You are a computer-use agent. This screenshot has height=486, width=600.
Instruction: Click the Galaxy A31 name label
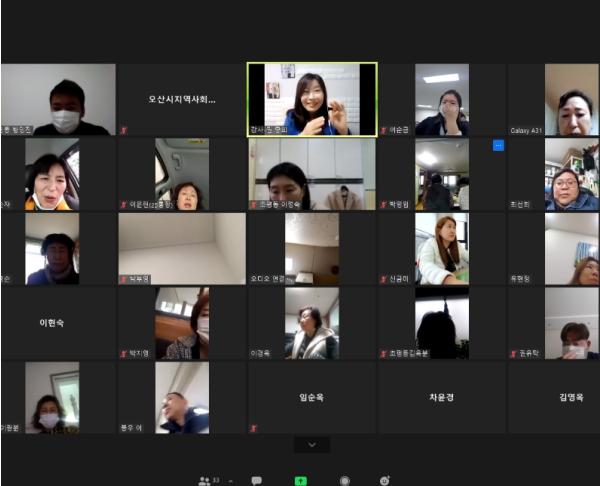(526, 130)
